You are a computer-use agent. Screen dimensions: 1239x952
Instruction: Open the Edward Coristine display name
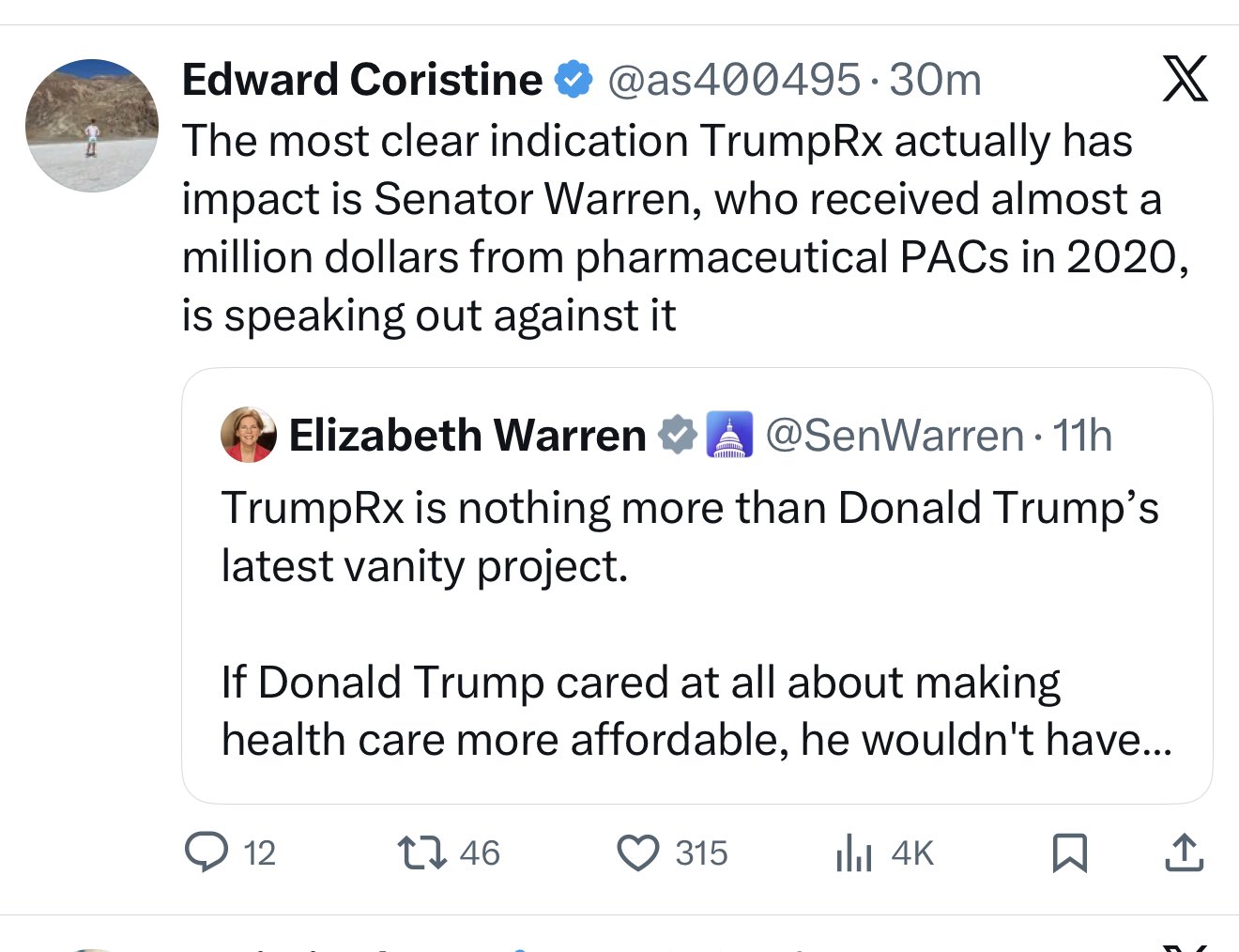(x=362, y=79)
